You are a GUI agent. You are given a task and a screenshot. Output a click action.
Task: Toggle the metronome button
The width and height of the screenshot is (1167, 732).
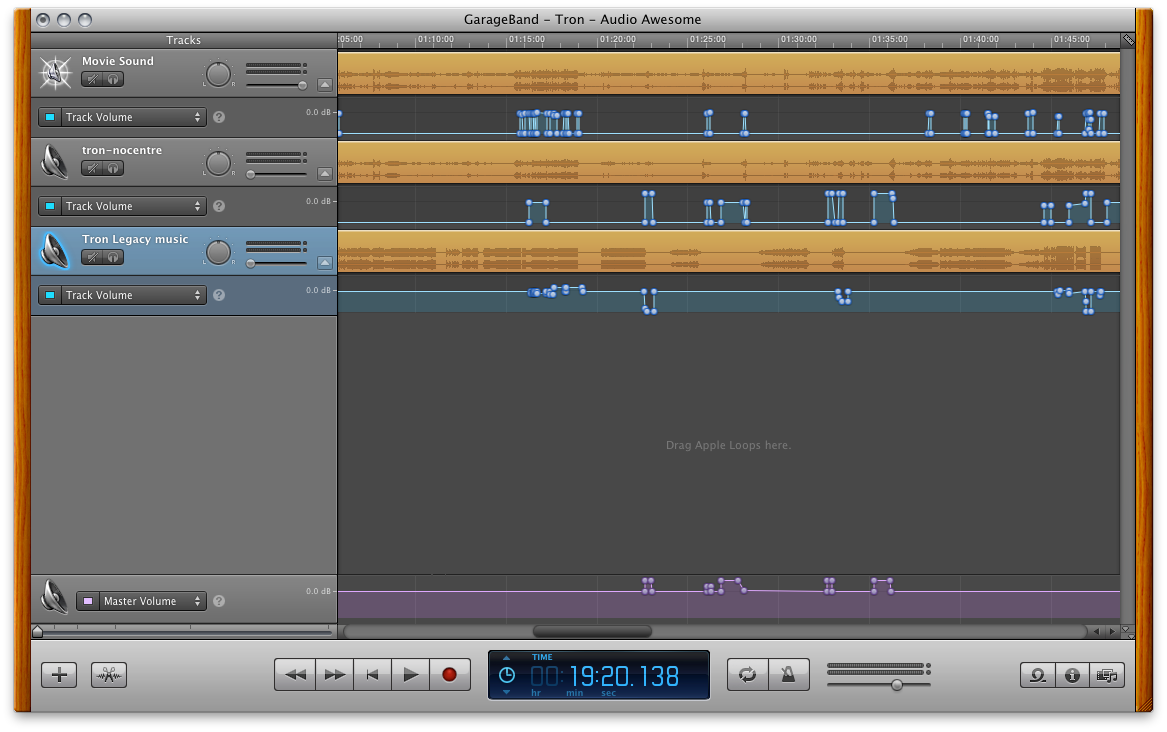click(788, 675)
